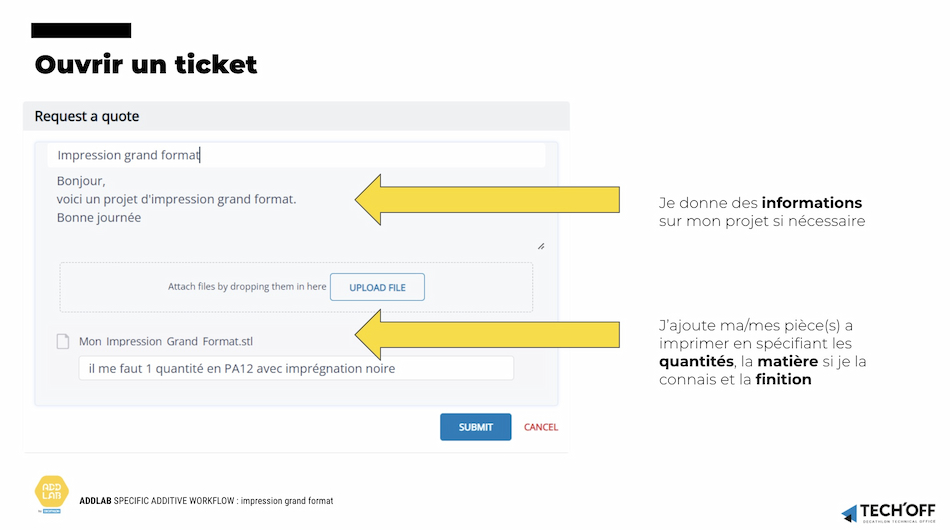Click the text area resize handle
The image size is (950, 530).
coord(540,246)
